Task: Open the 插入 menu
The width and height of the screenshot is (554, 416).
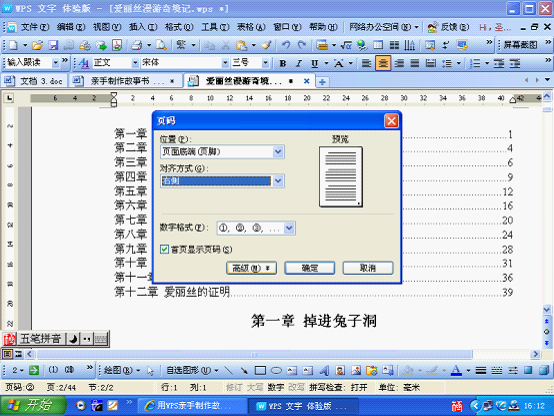Action: click(143, 27)
